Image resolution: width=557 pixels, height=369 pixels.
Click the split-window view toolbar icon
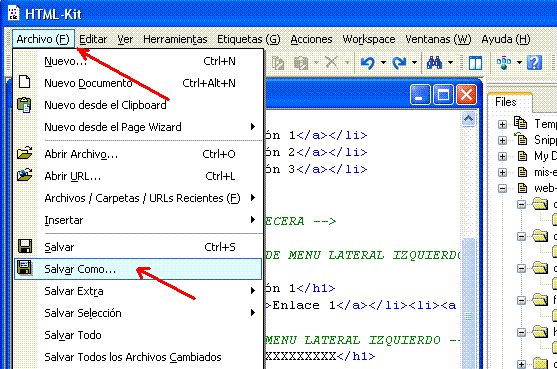pos(475,63)
